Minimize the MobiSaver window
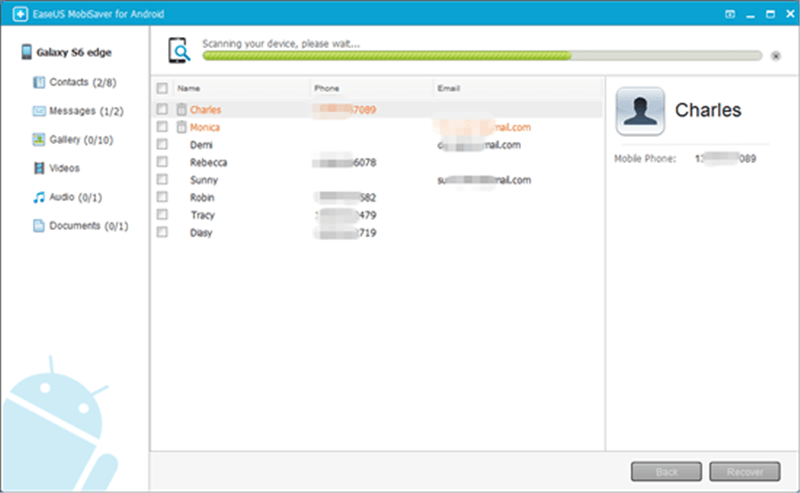This screenshot has height=493, width=800. click(750, 15)
